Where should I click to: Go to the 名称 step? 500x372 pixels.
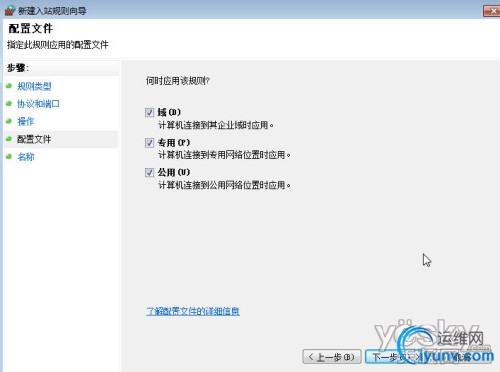(x=26, y=157)
